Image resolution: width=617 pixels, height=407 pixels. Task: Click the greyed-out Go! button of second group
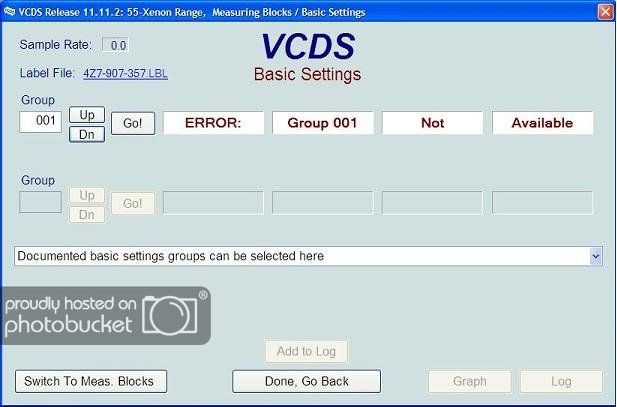click(133, 203)
